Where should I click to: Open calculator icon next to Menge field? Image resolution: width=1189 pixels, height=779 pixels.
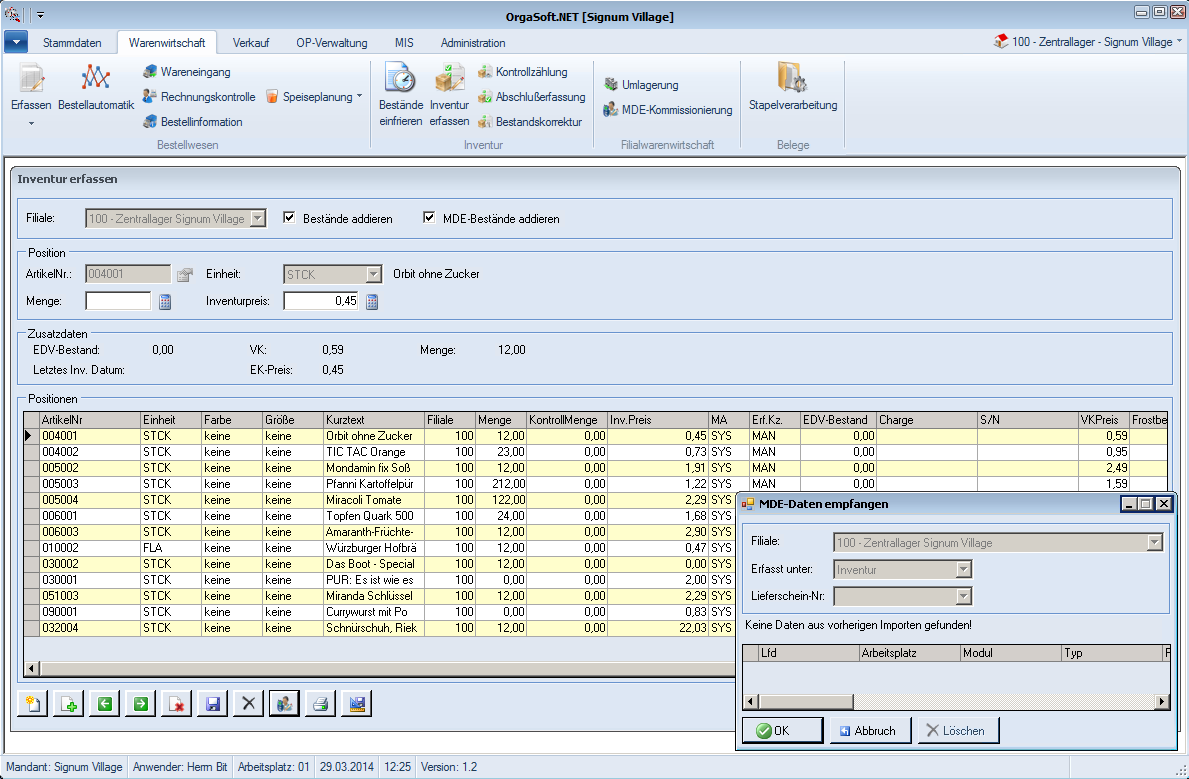click(x=166, y=302)
